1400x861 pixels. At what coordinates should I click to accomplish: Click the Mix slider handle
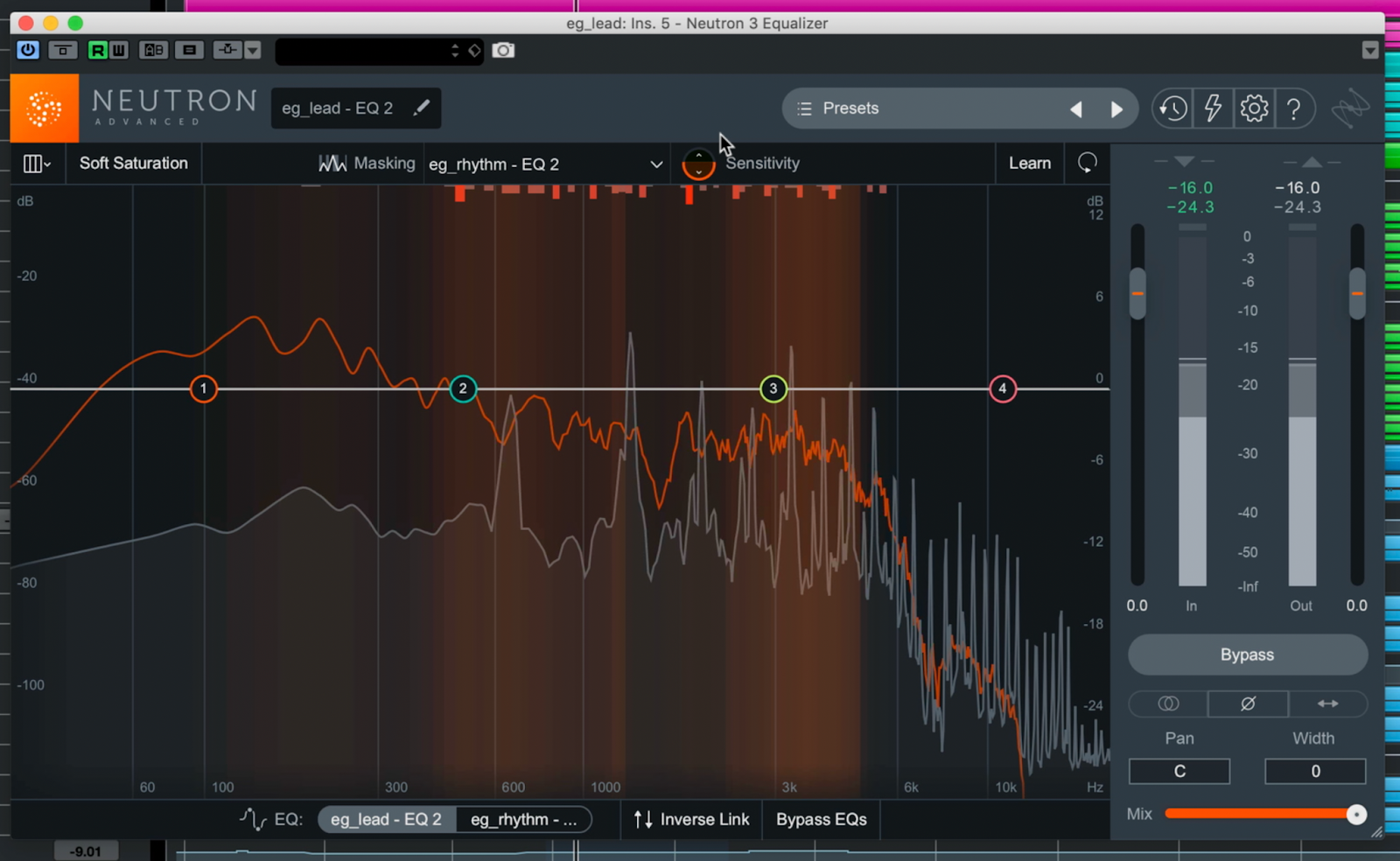(1356, 815)
